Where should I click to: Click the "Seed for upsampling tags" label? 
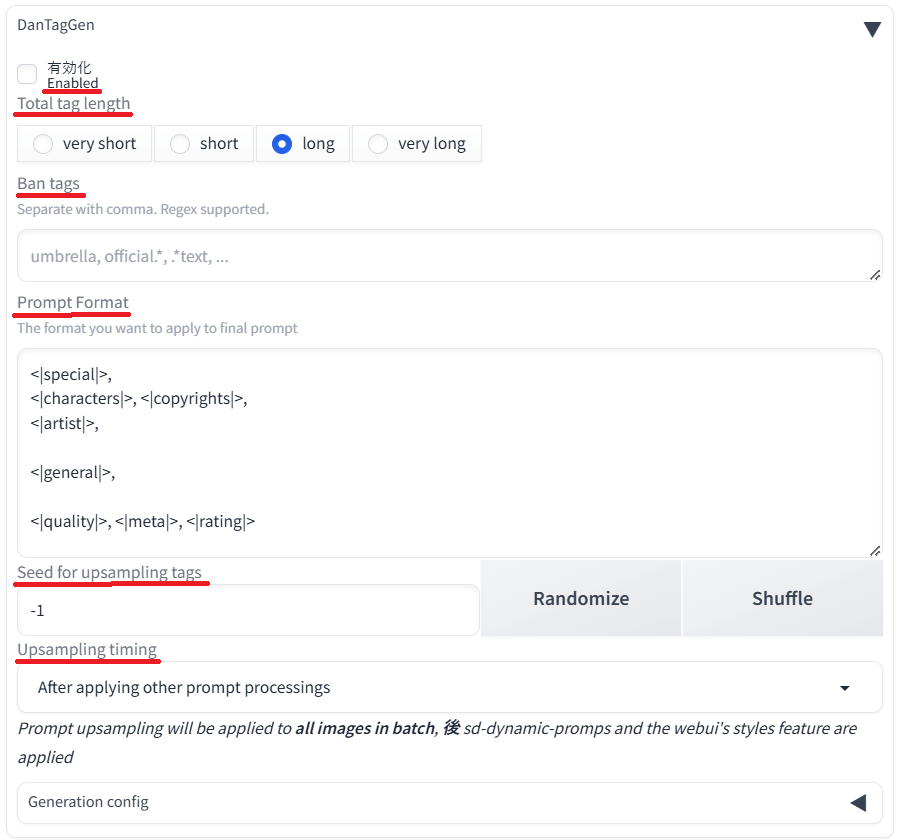coord(110,573)
